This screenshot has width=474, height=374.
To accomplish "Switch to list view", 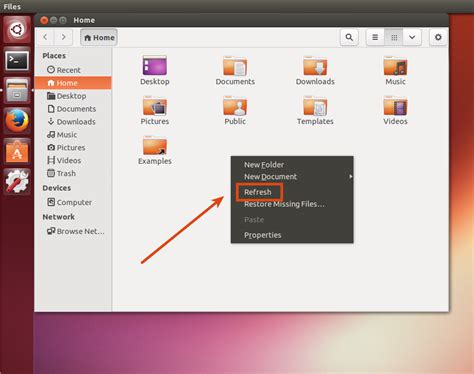I will point(375,37).
